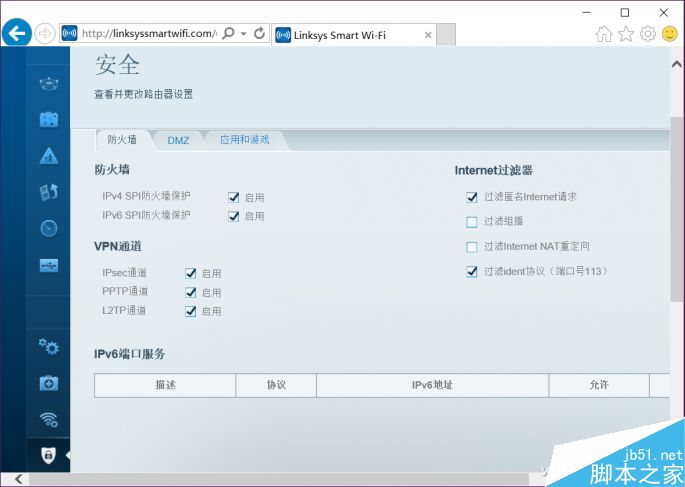Open Guest Access briefcase icon in sidebar

[x=49, y=119]
